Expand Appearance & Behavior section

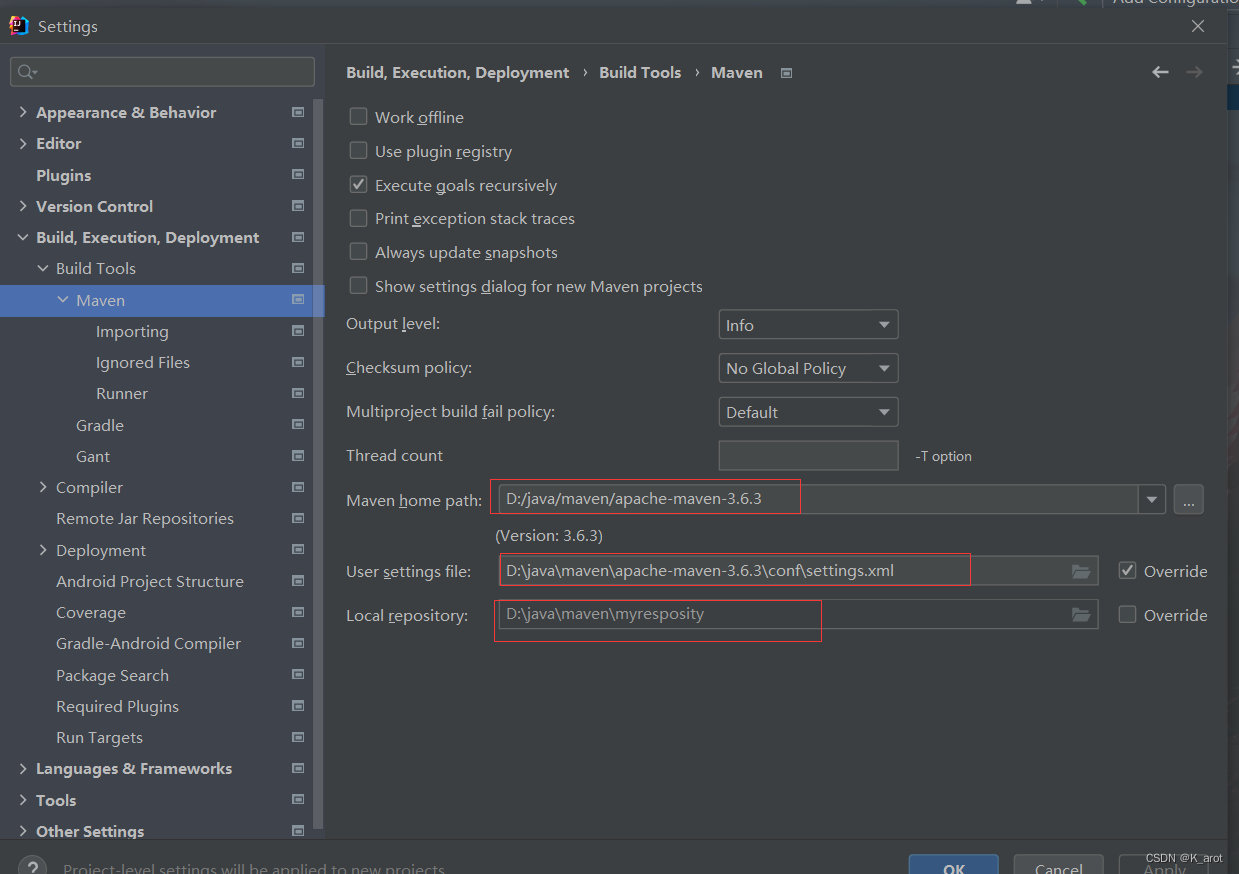[x=23, y=113]
